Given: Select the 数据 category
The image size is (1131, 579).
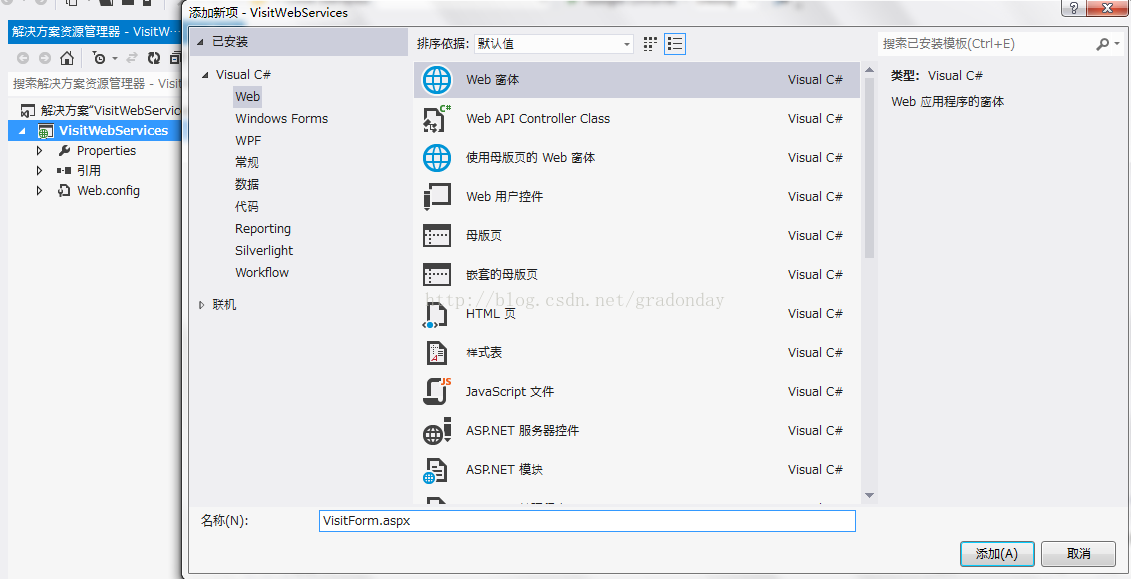Looking at the screenshot, I should coord(247,185).
